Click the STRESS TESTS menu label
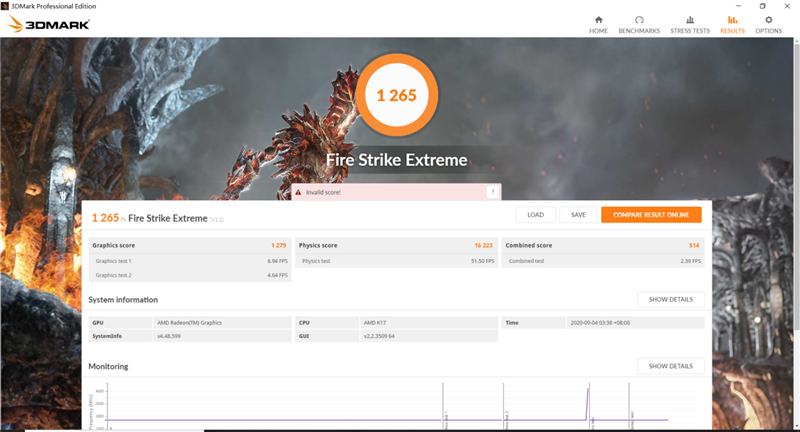This screenshot has width=800, height=432. point(690,31)
